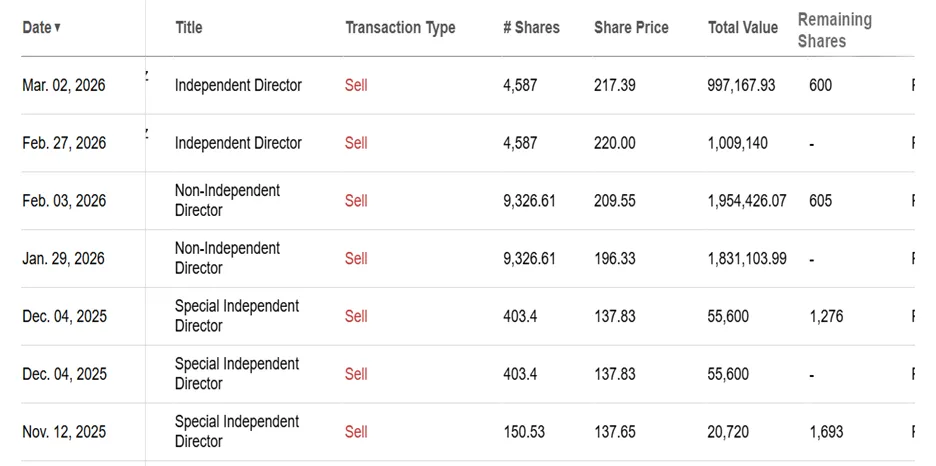
Task: Click Non-Independent Director in Feb. 03 row
Action: tap(227, 200)
